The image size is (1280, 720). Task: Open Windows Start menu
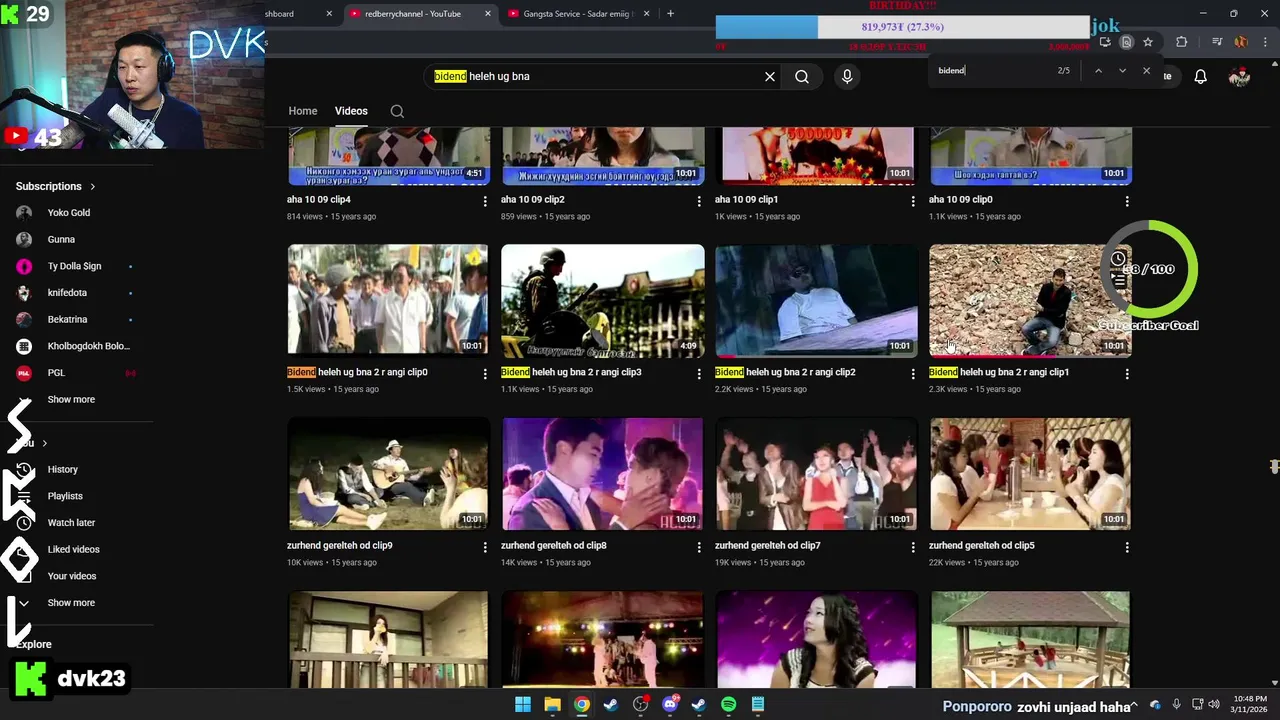point(523,705)
